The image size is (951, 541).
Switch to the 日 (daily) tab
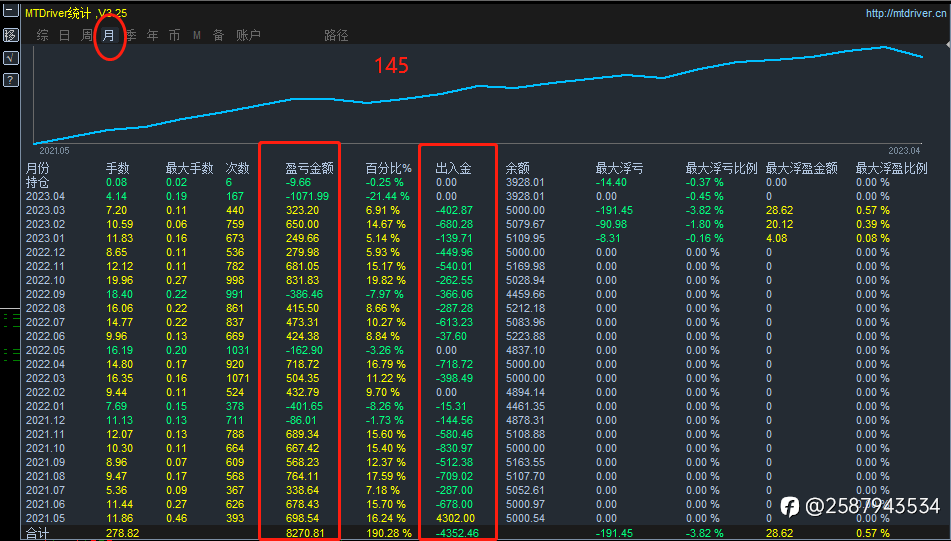tap(64, 35)
